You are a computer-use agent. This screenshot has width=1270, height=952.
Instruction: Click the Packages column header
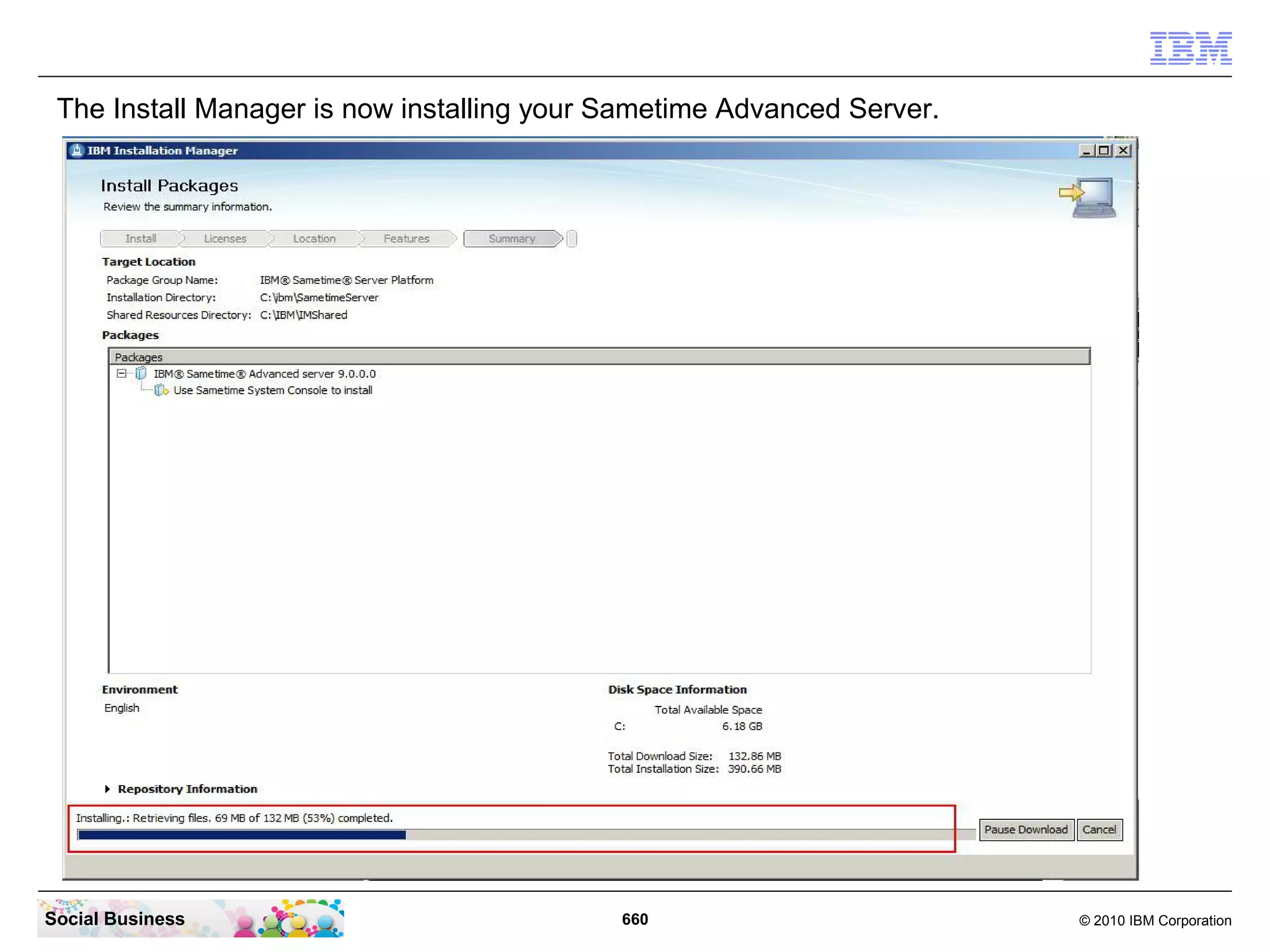pyautogui.click(x=599, y=357)
